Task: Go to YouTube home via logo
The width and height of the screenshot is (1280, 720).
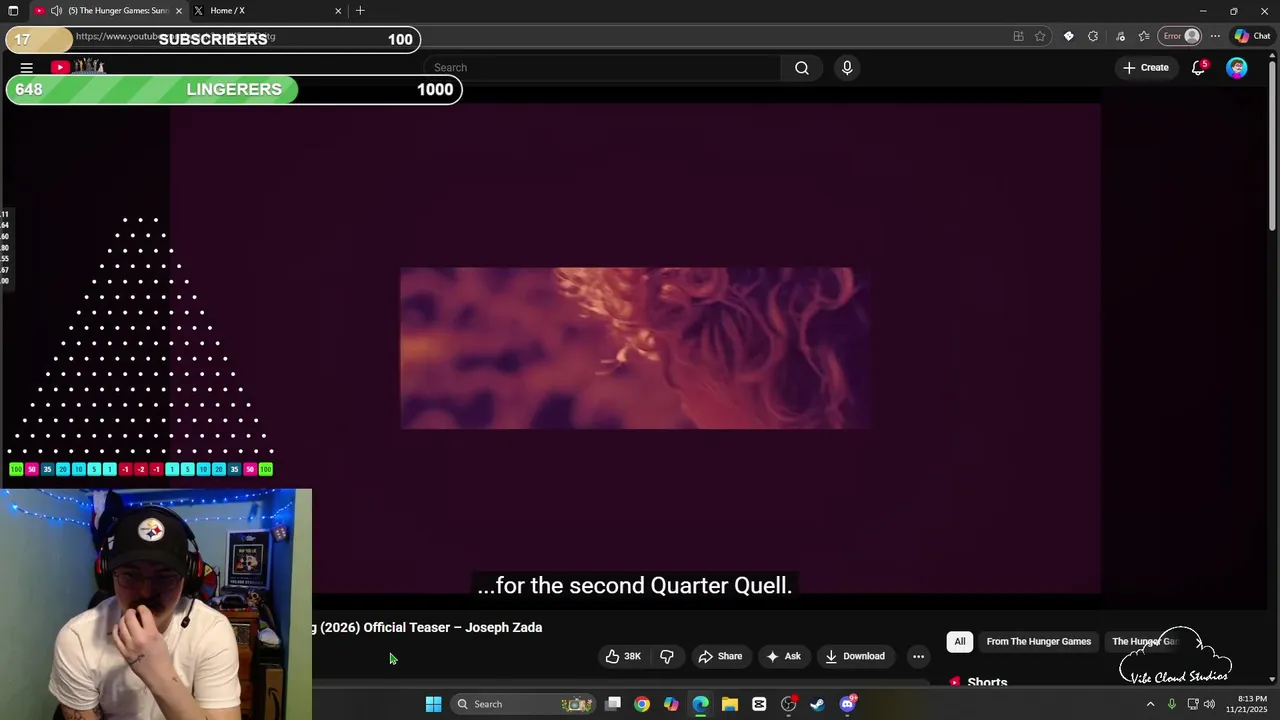Action: coord(78,67)
